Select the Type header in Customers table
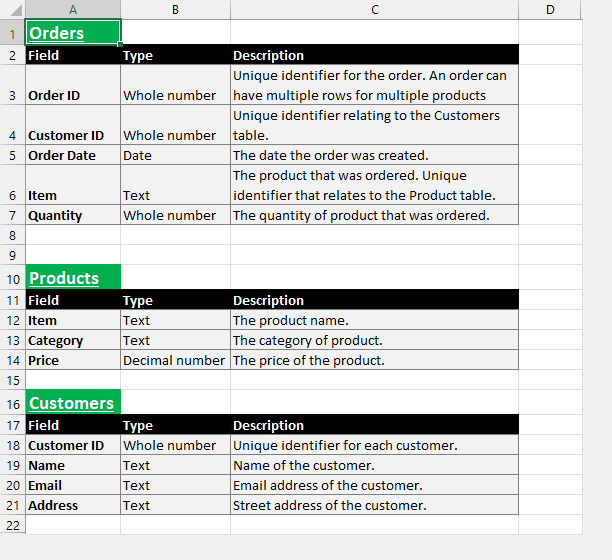The image size is (612, 560). [x=175, y=425]
